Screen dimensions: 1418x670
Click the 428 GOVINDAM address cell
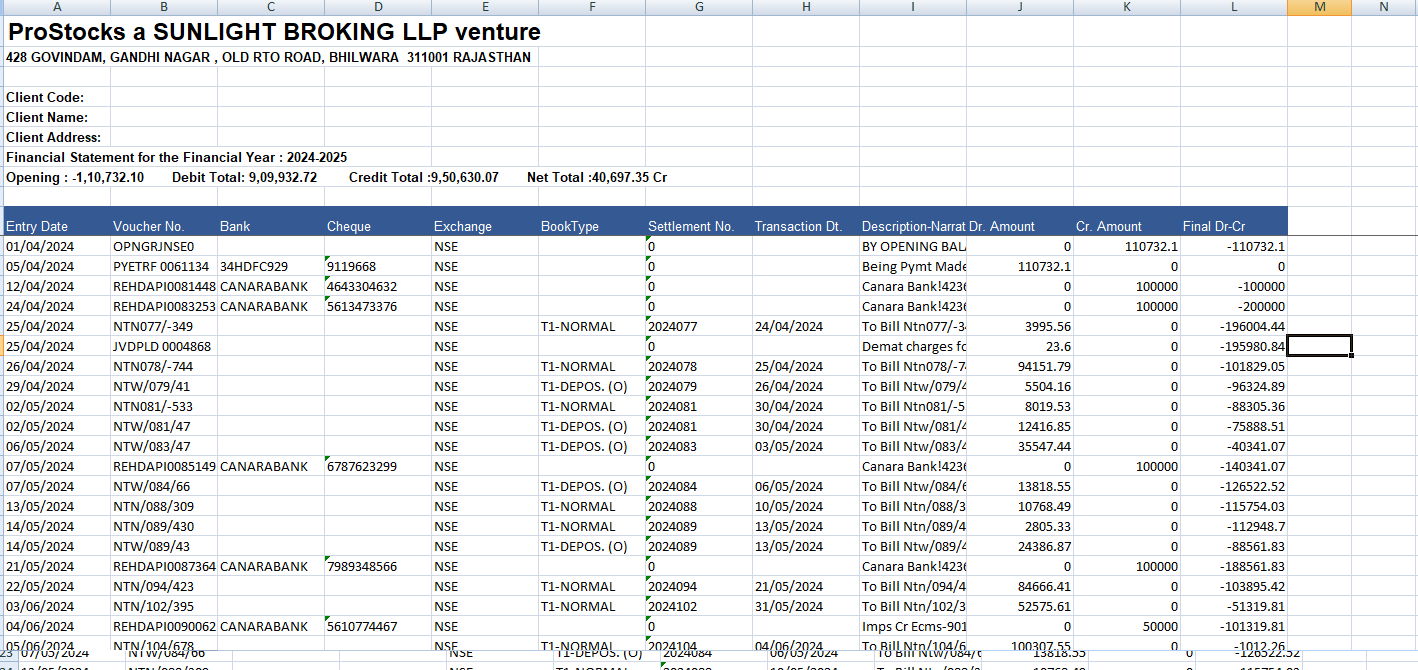click(268, 57)
